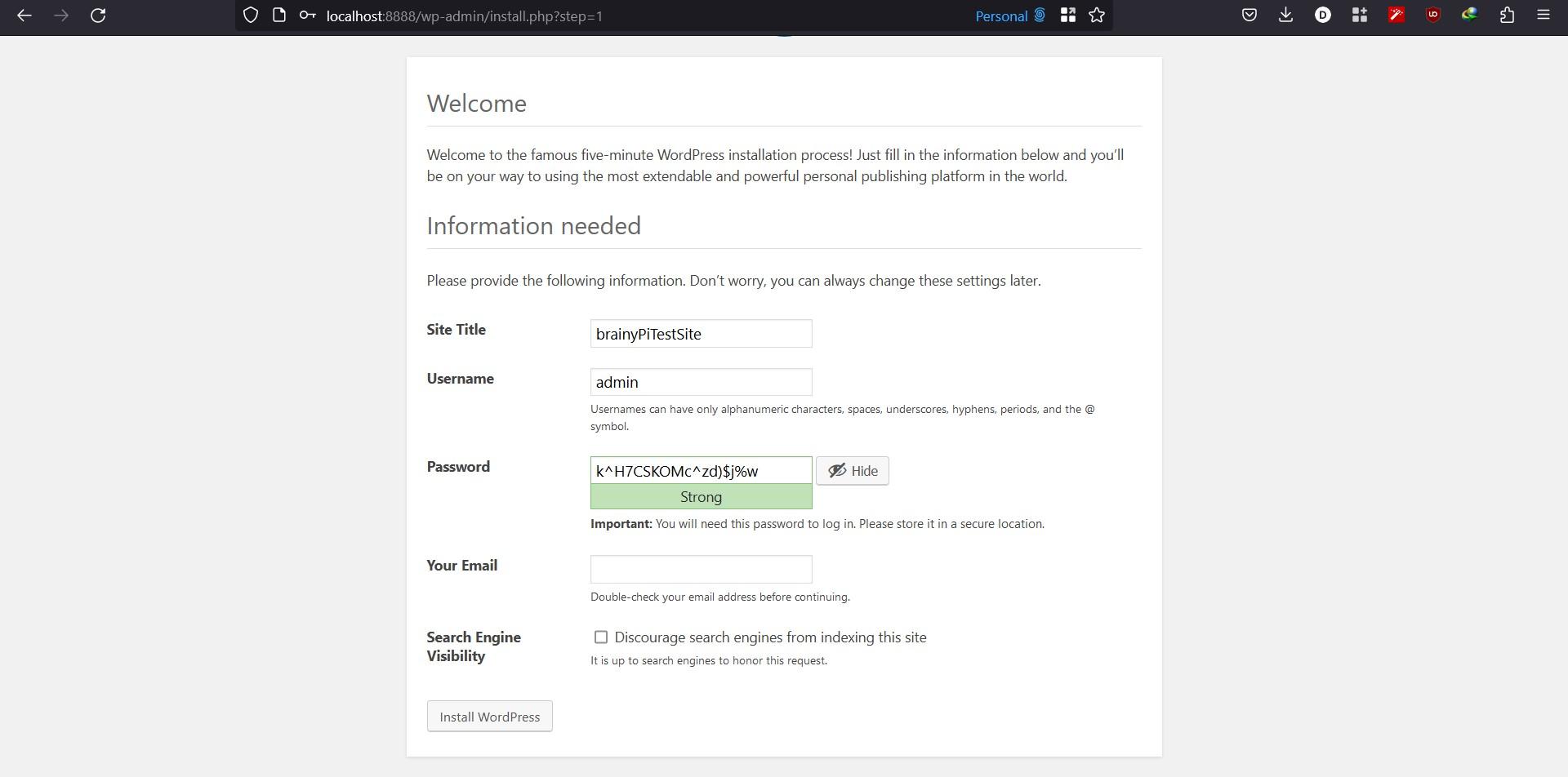Screen dimensions: 1568x777
Task: Click the Site Title label
Action: (456, 330)
